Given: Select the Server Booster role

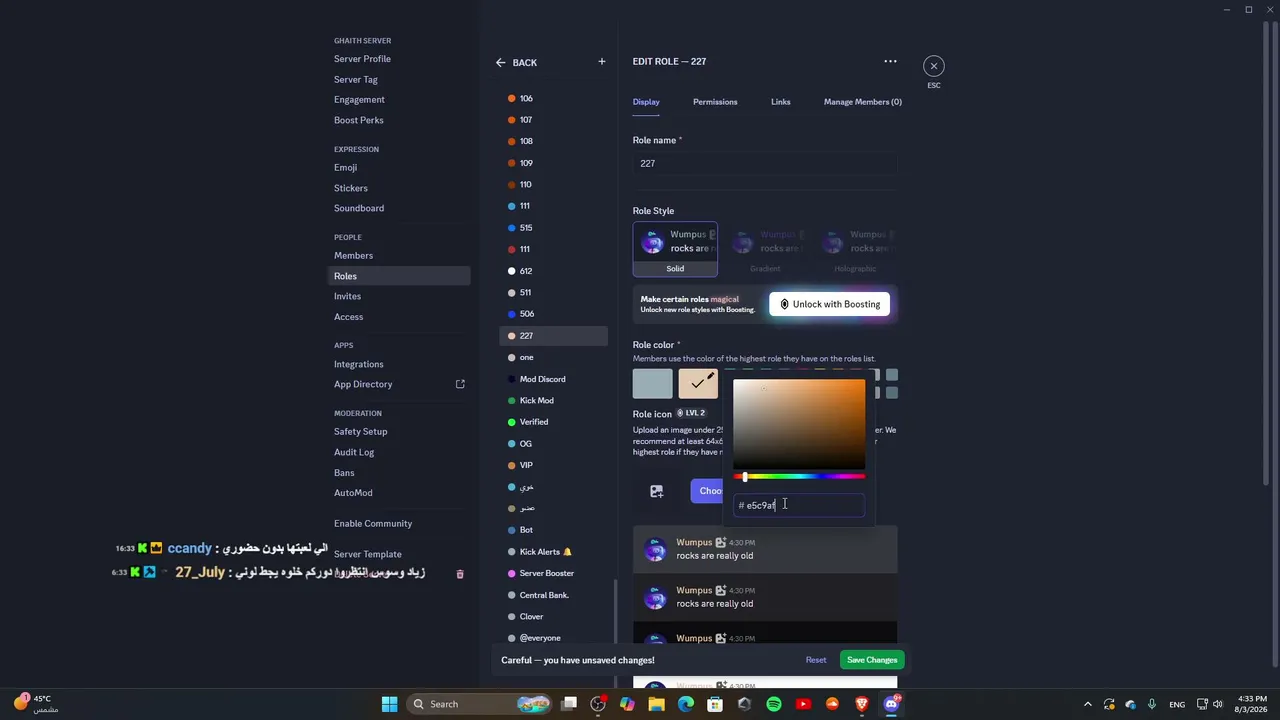Looking at the screenshot, I should coord(553,573).
